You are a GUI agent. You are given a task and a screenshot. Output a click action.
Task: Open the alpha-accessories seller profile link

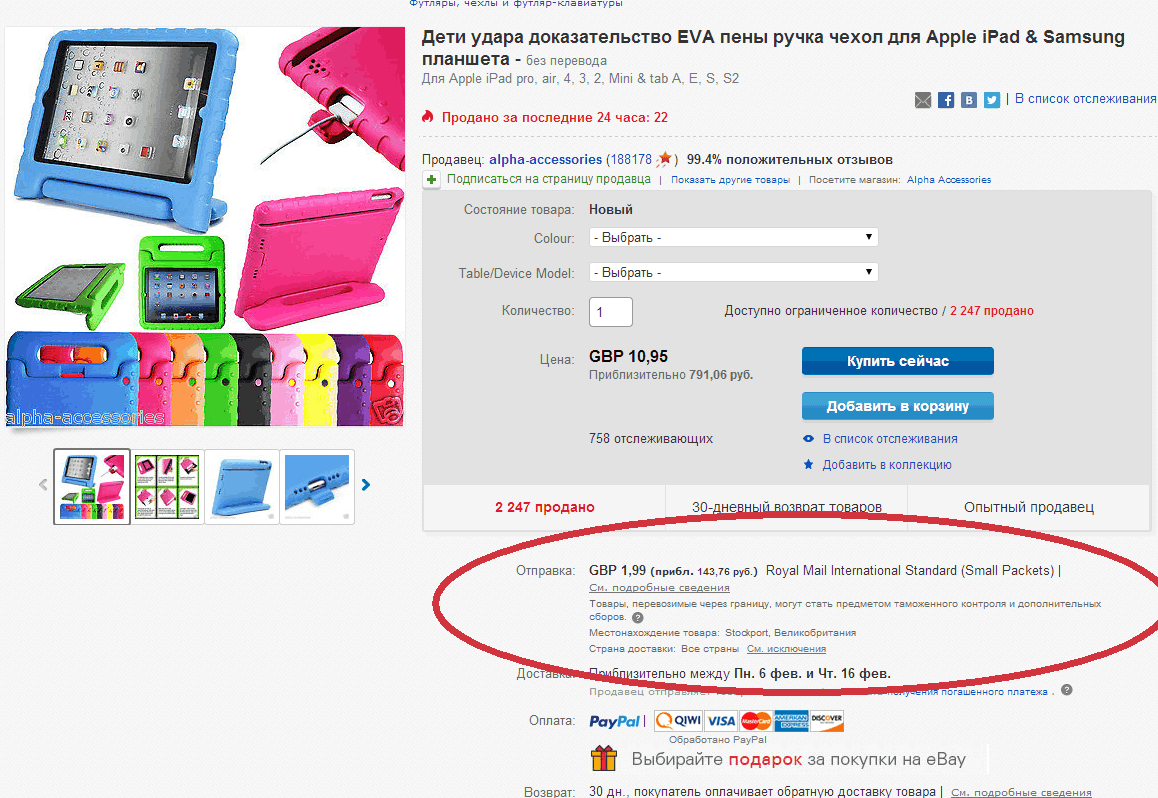point(545,159)
